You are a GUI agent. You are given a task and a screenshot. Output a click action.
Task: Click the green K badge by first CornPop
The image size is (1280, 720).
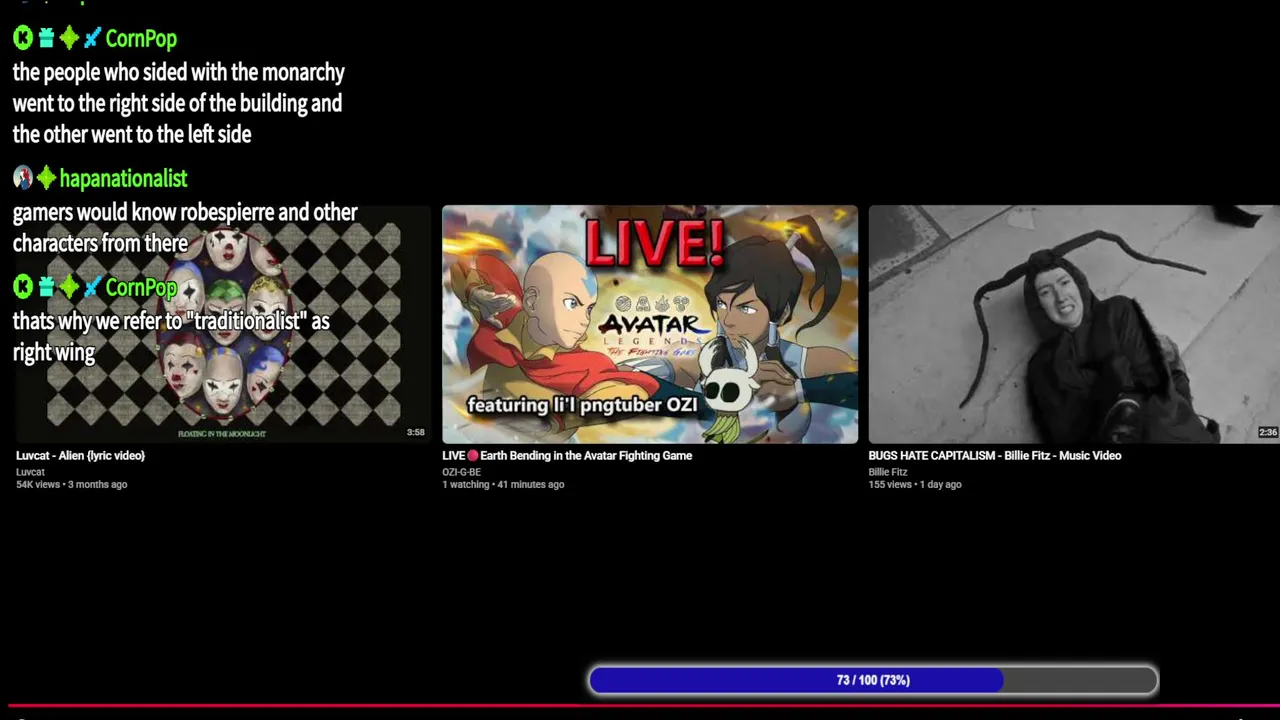point(23,39)
